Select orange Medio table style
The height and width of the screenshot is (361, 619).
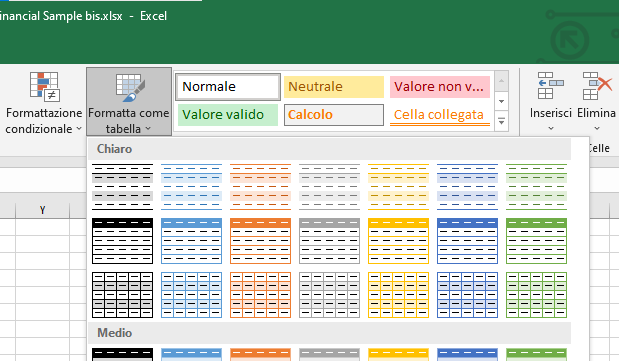coord(261,354)
